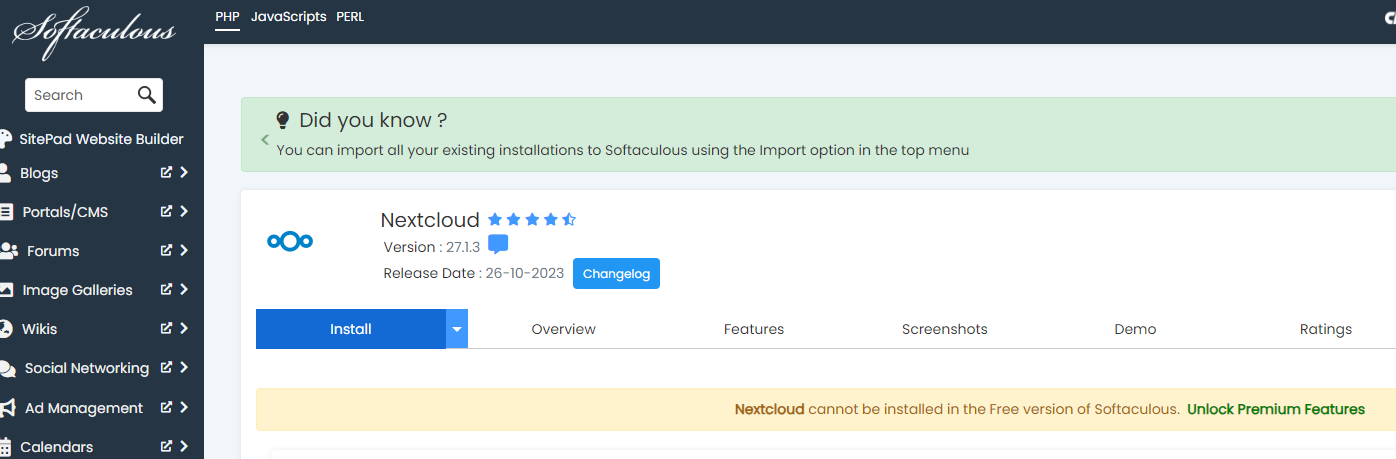Viewport: 1396px width, 459px height.
Task: Open Wikis external link icon
Action: 167,329
